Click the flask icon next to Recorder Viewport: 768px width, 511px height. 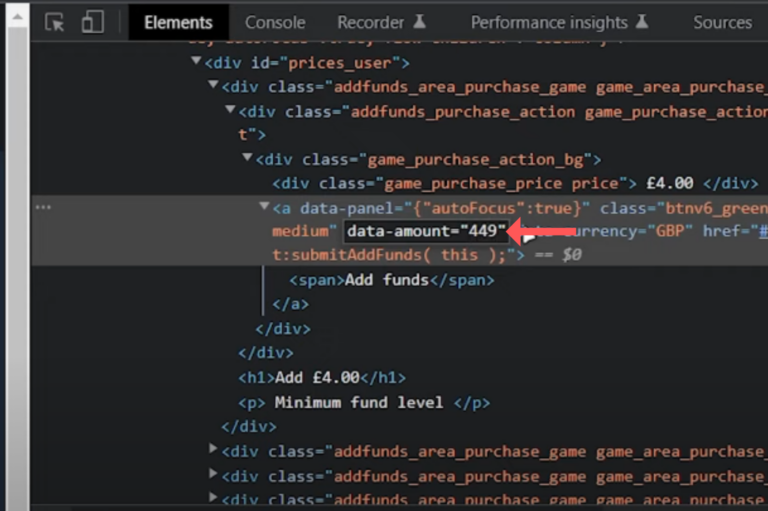pyautogui.click(x=421, y=22)
